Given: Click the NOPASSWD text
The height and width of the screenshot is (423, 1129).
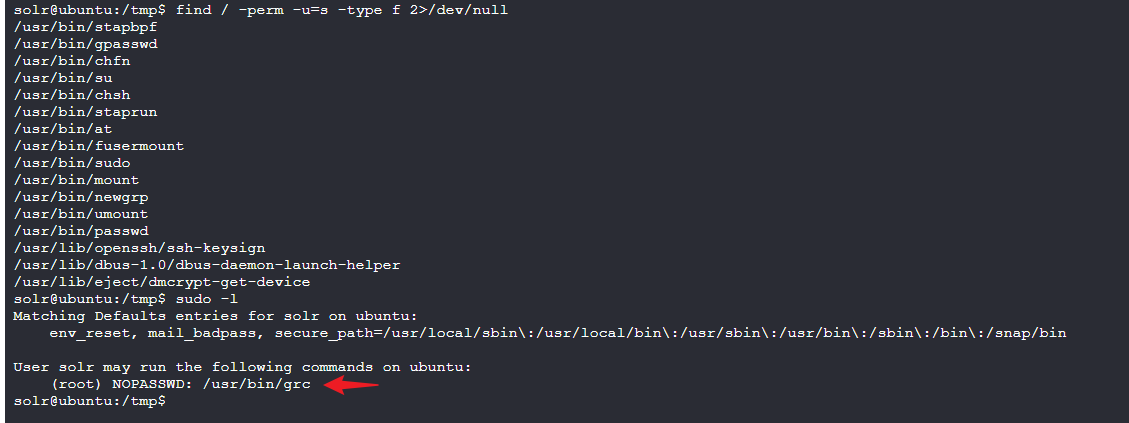Looking at the screenshot, I should pos(153,384).
